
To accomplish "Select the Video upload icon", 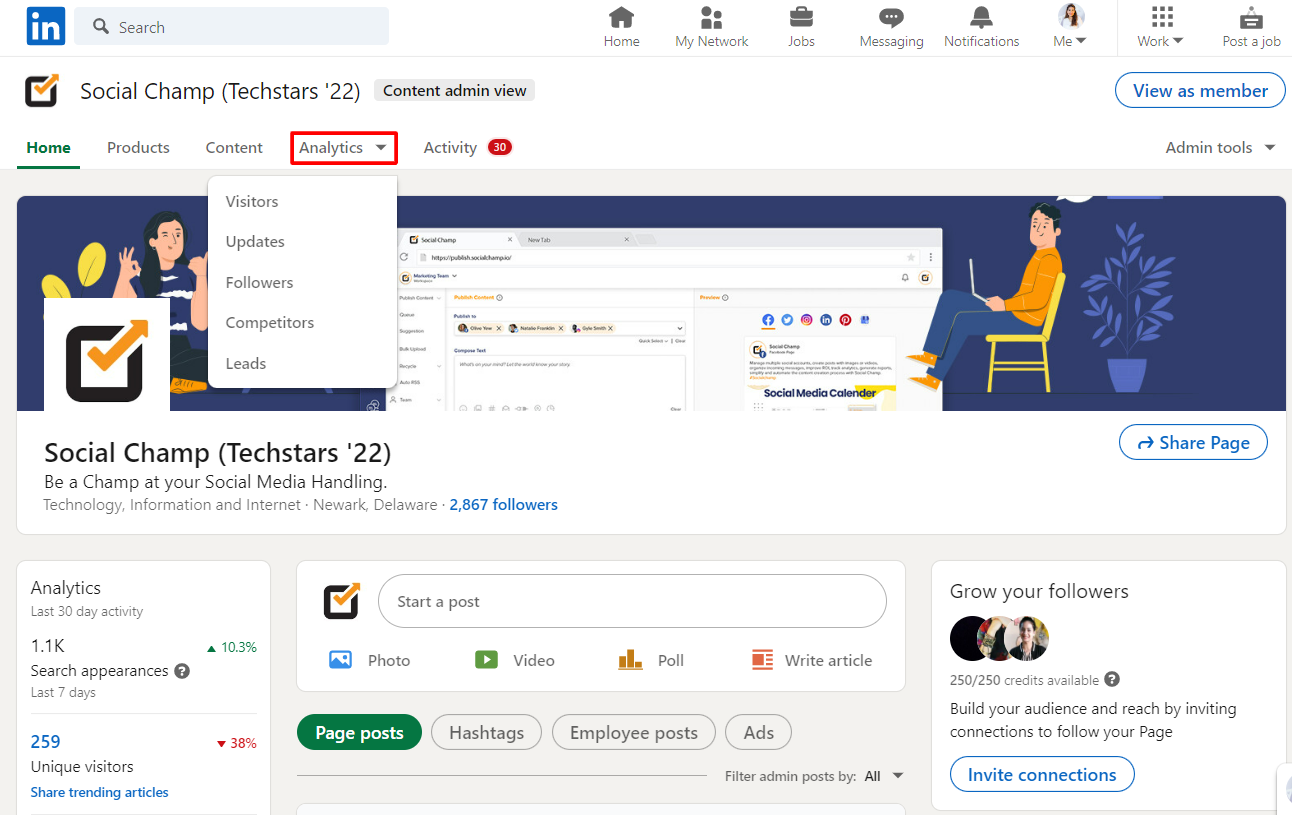I will click(514, 659).
